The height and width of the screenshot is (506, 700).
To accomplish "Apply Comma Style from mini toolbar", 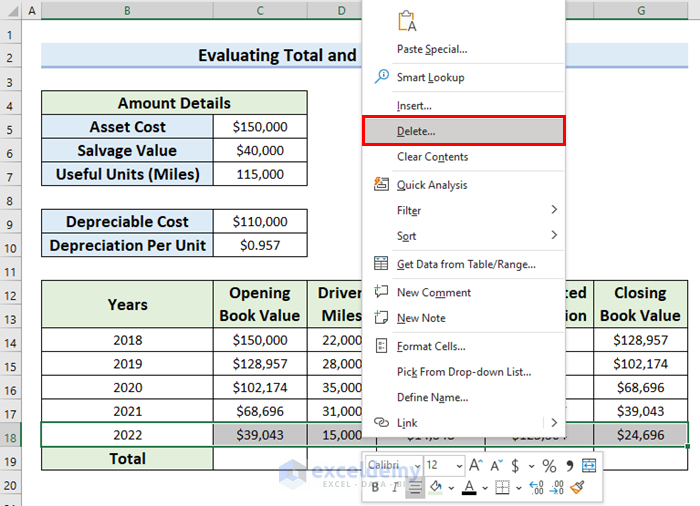I will click(569, 466).
